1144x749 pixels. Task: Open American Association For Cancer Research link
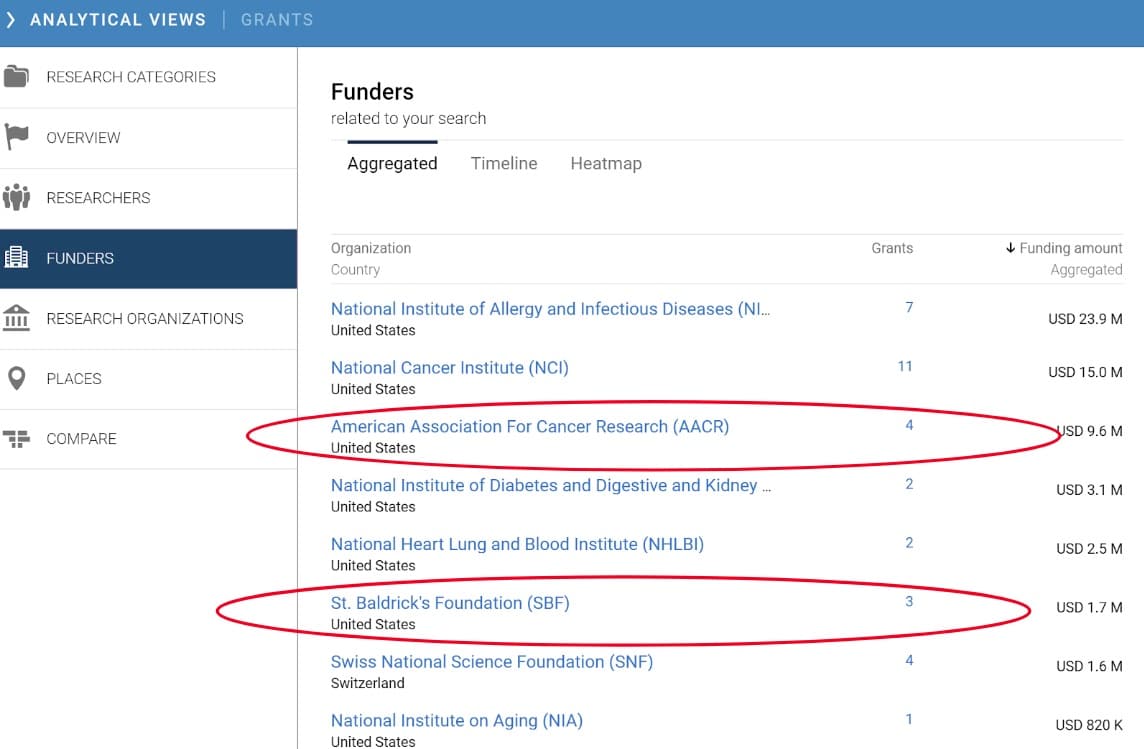[530, 426]
